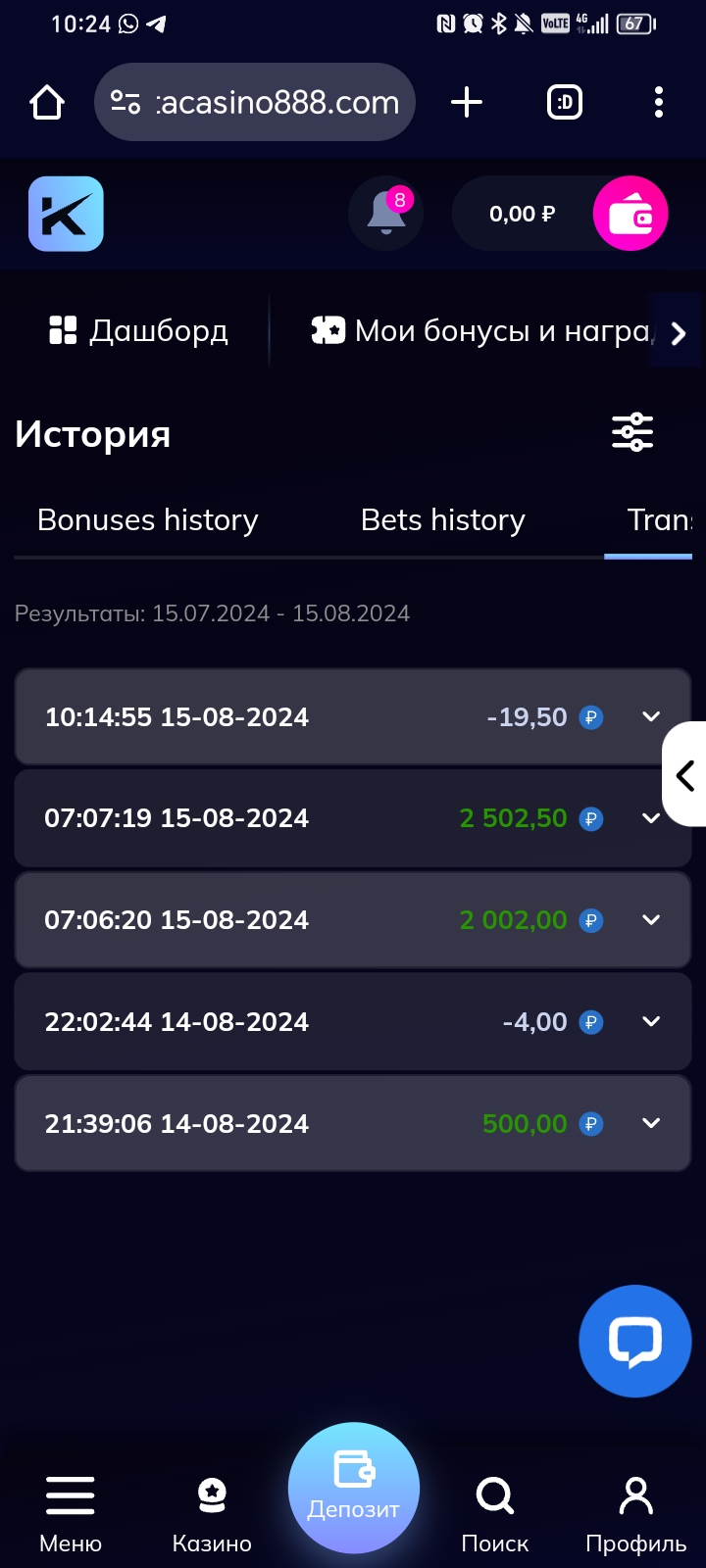Tap the round Депозит button
Viewport: 706px width, 1568px height.
point(353,1488)
